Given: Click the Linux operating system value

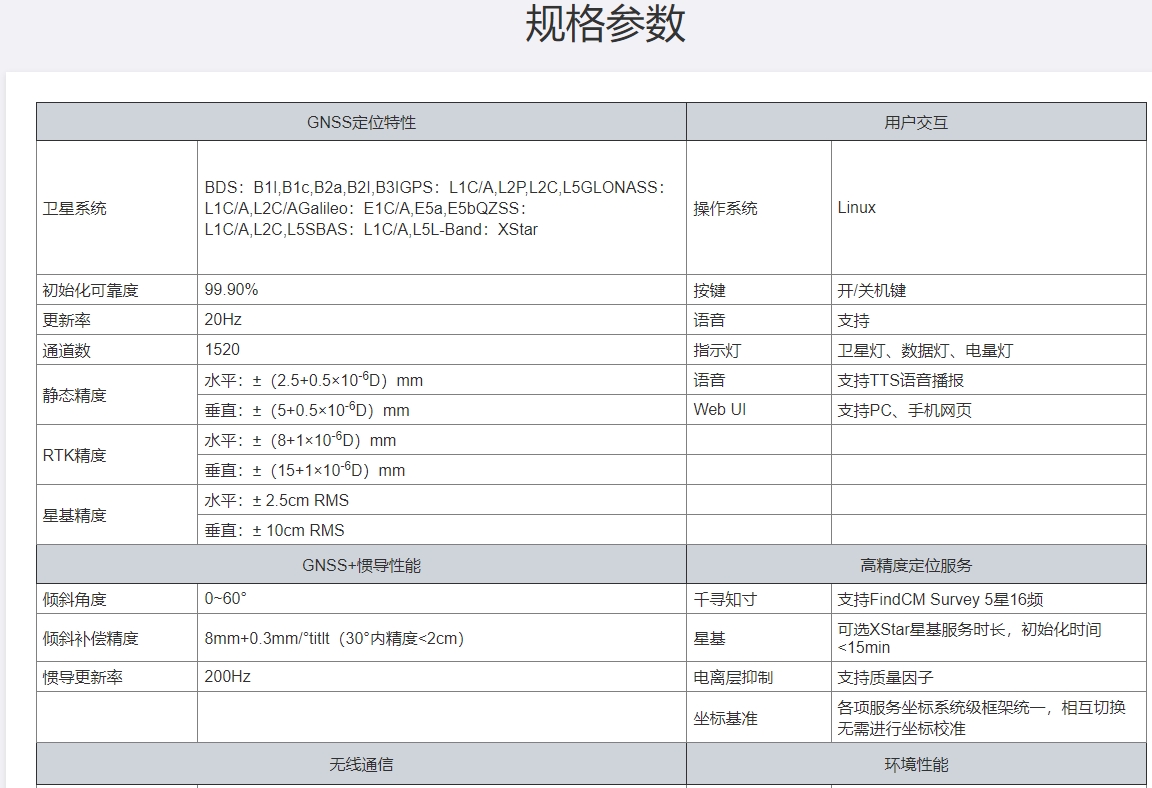Looking at the screenshot, I should (x=857, y=208).
